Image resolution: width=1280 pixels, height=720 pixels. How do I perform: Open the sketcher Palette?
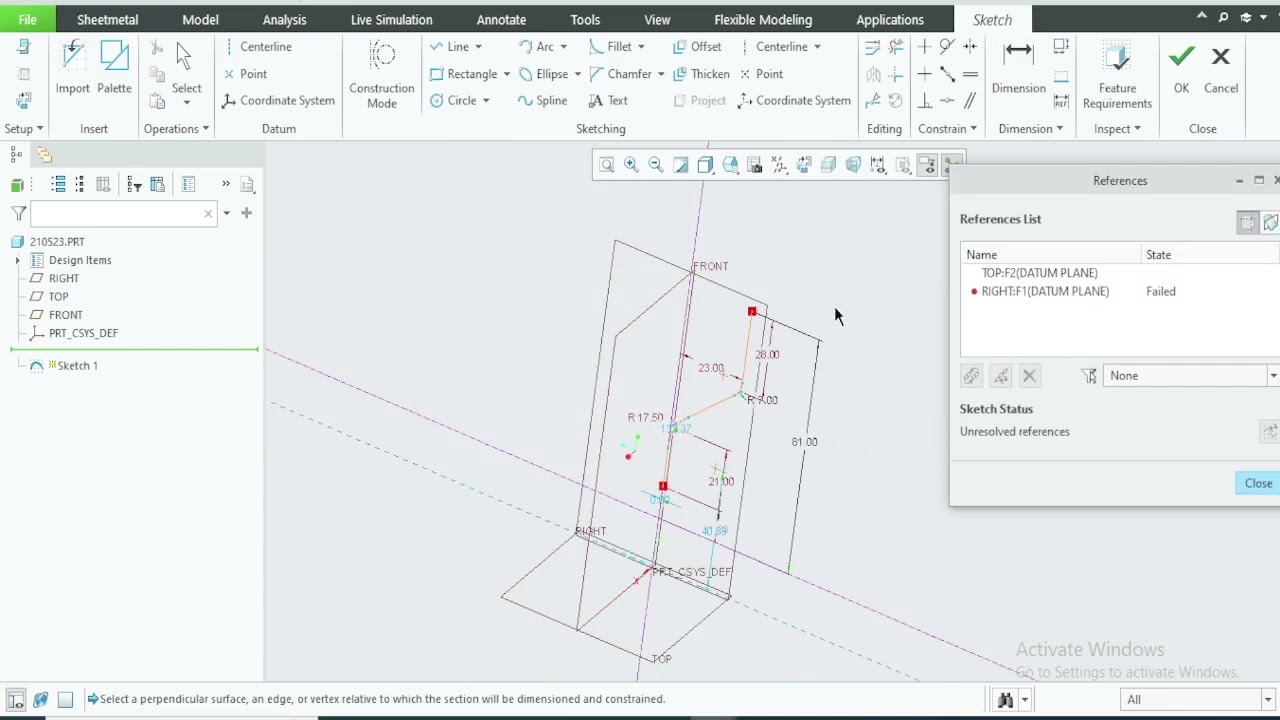tap(114, 69)
